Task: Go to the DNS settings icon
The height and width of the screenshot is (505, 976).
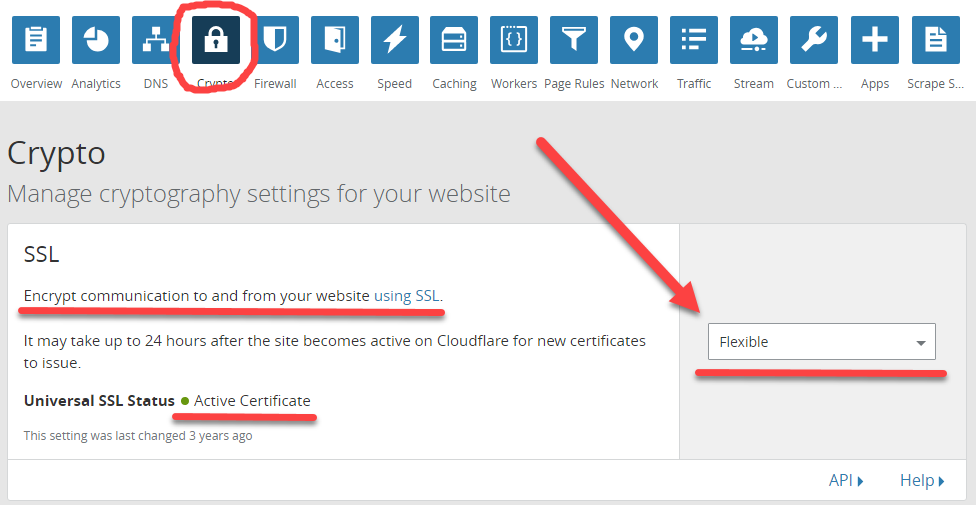Action: coord(156,40)
